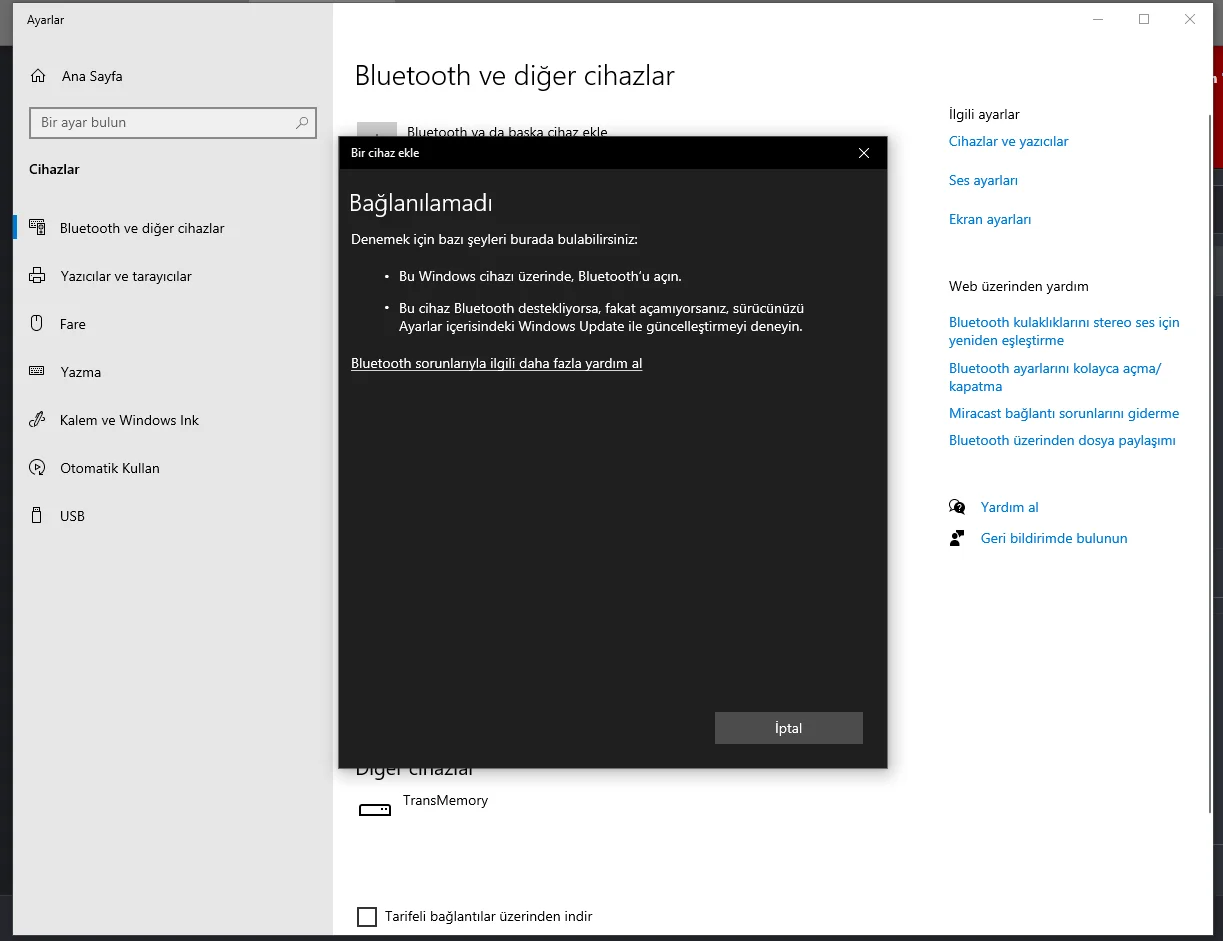Click the Ayarlar window title
Screen dimensions: 1223x941
[45, 20]
